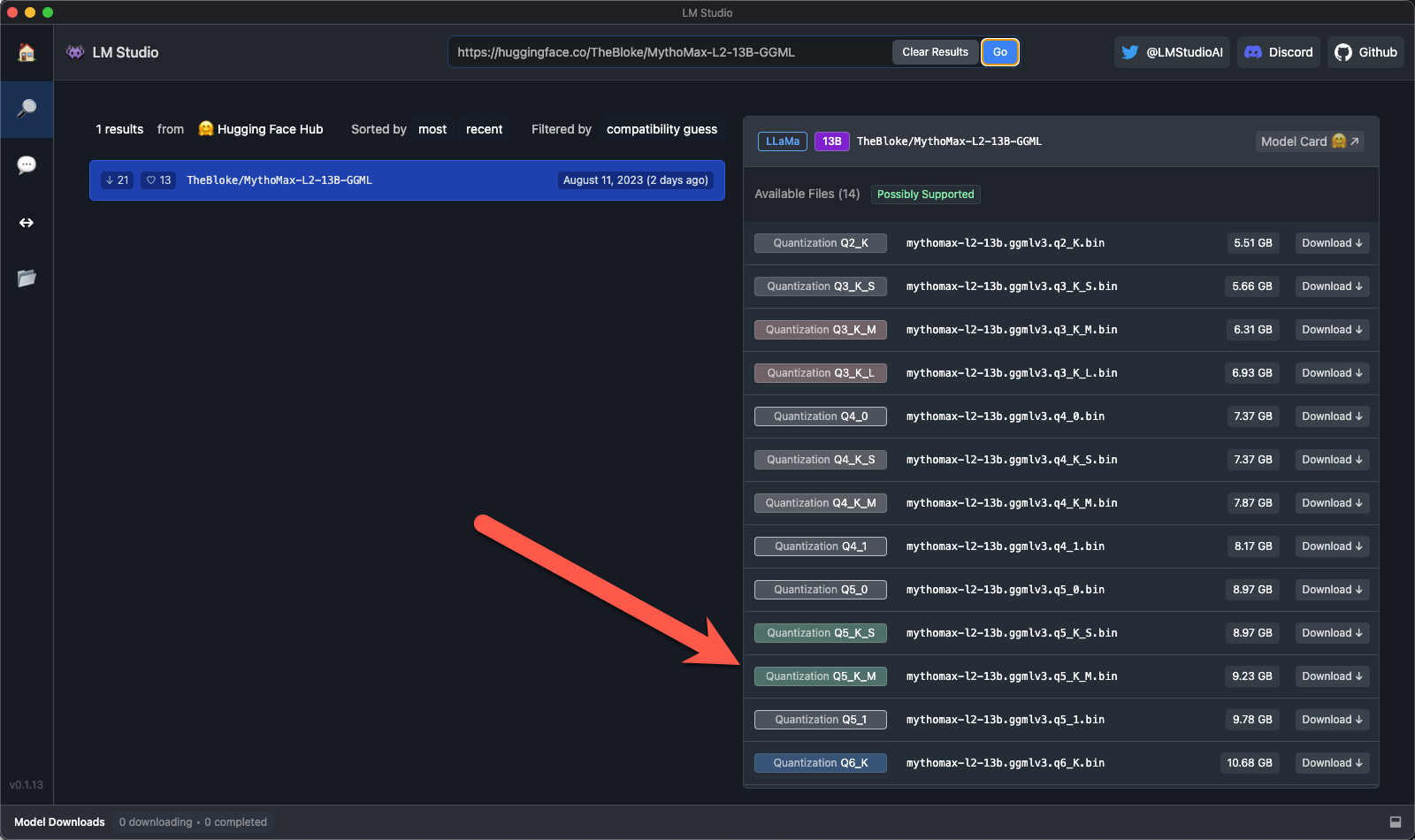Click the 10.68 GB file size
Image resolution: width=1415 pixels, height=840 pixels.
(x=1250, y=763)
